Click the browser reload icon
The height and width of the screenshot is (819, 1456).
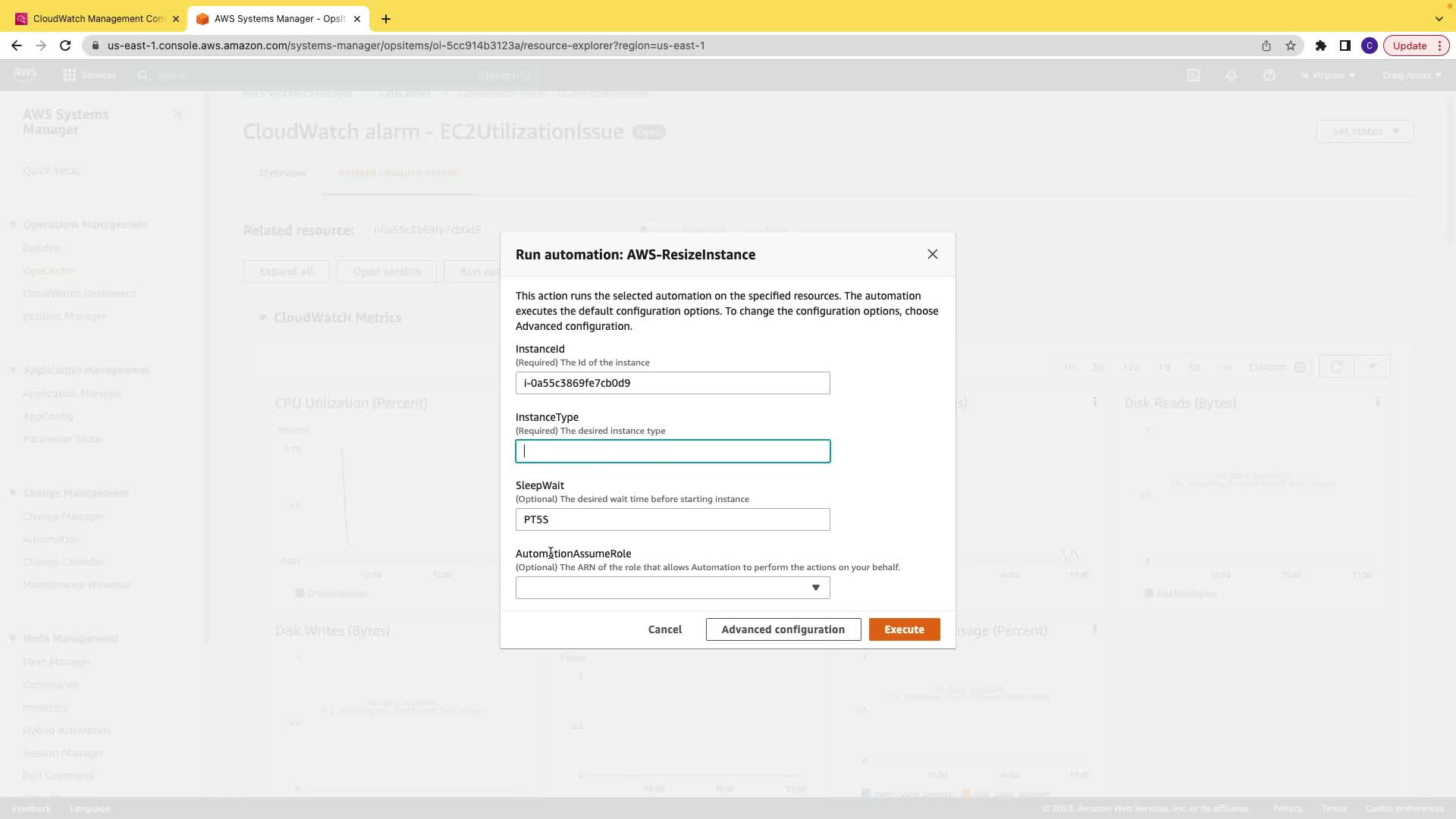pos(65,45)
